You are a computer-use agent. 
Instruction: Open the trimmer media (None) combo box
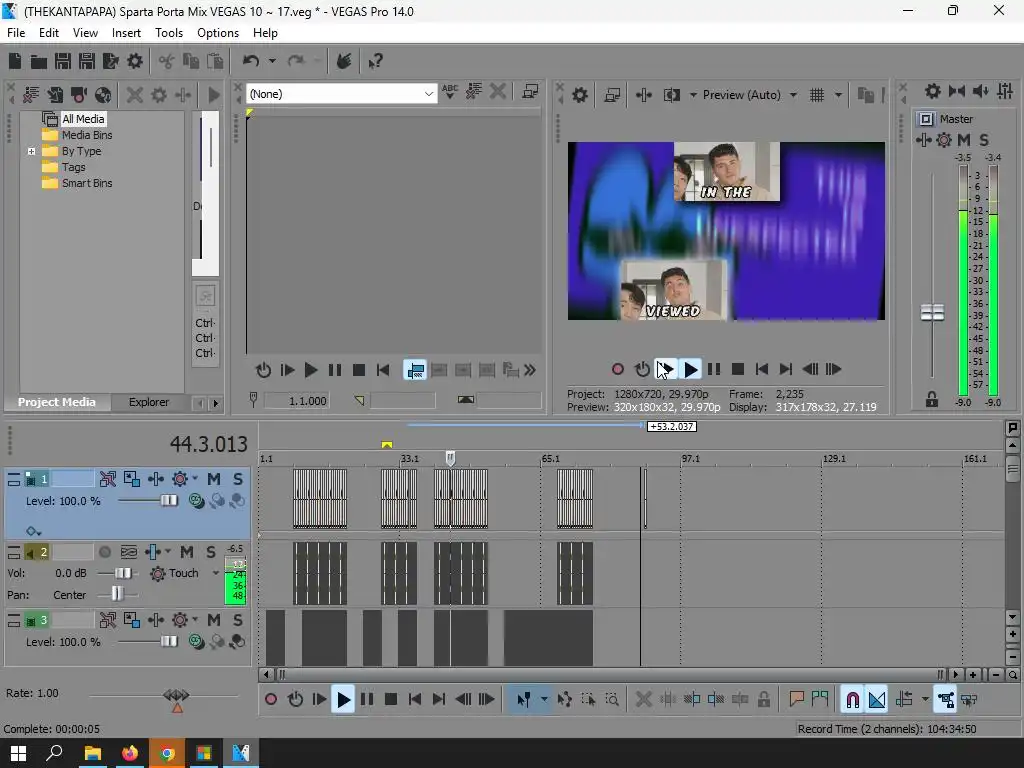click(342, 94)
